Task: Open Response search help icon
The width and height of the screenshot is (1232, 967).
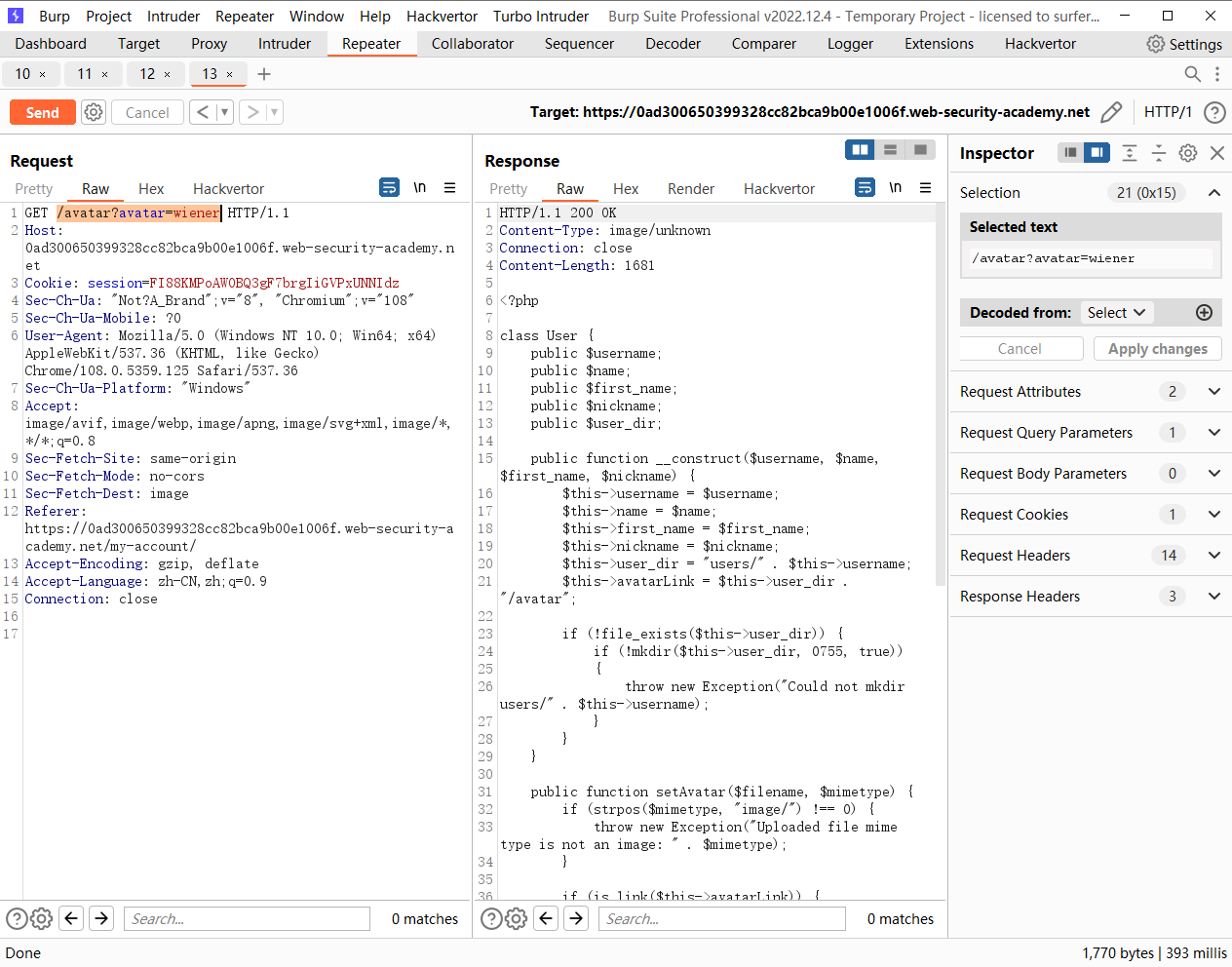Action: pyautogui.click(x=492, y=918)
